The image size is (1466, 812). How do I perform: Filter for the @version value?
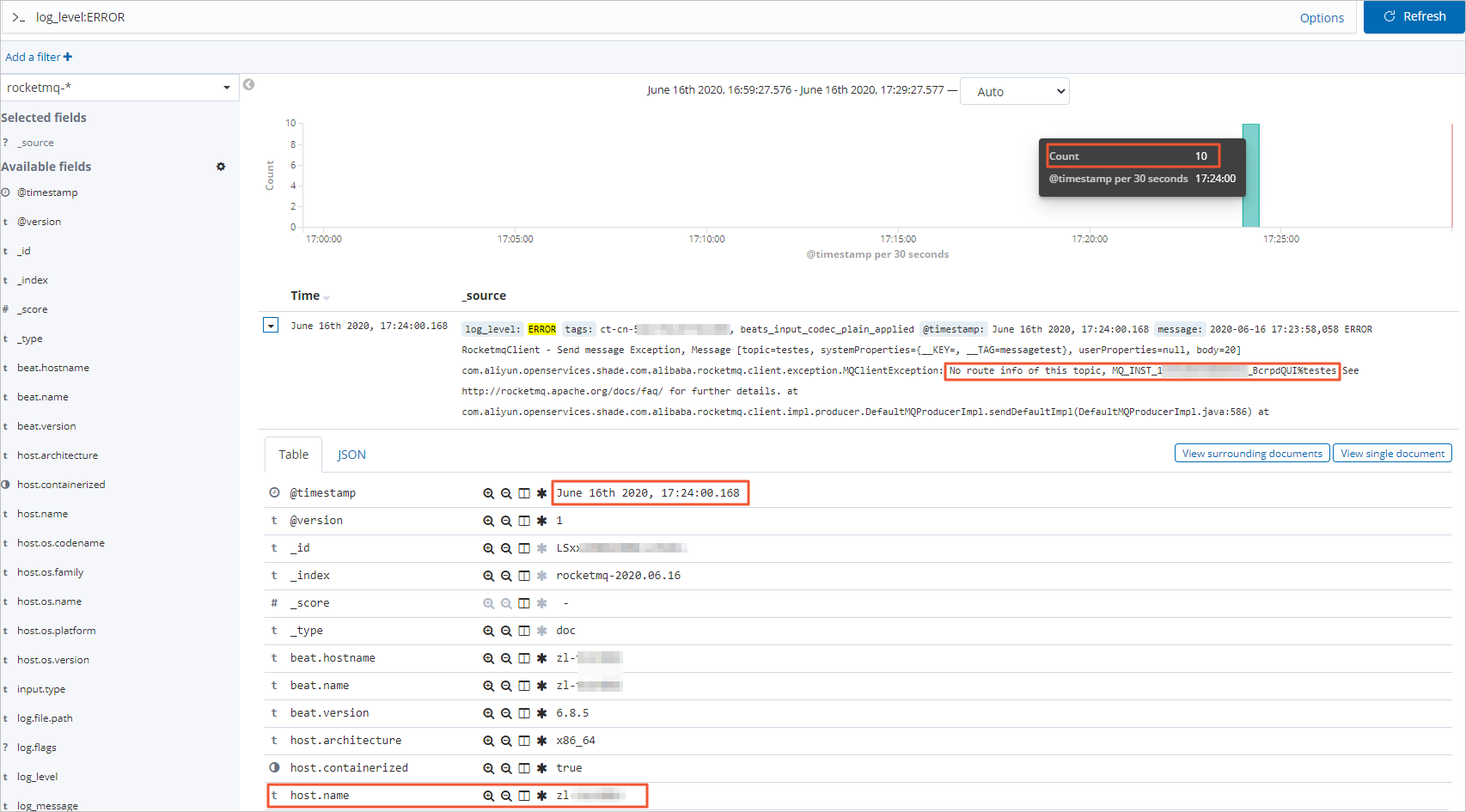click(x=488, y=521)
